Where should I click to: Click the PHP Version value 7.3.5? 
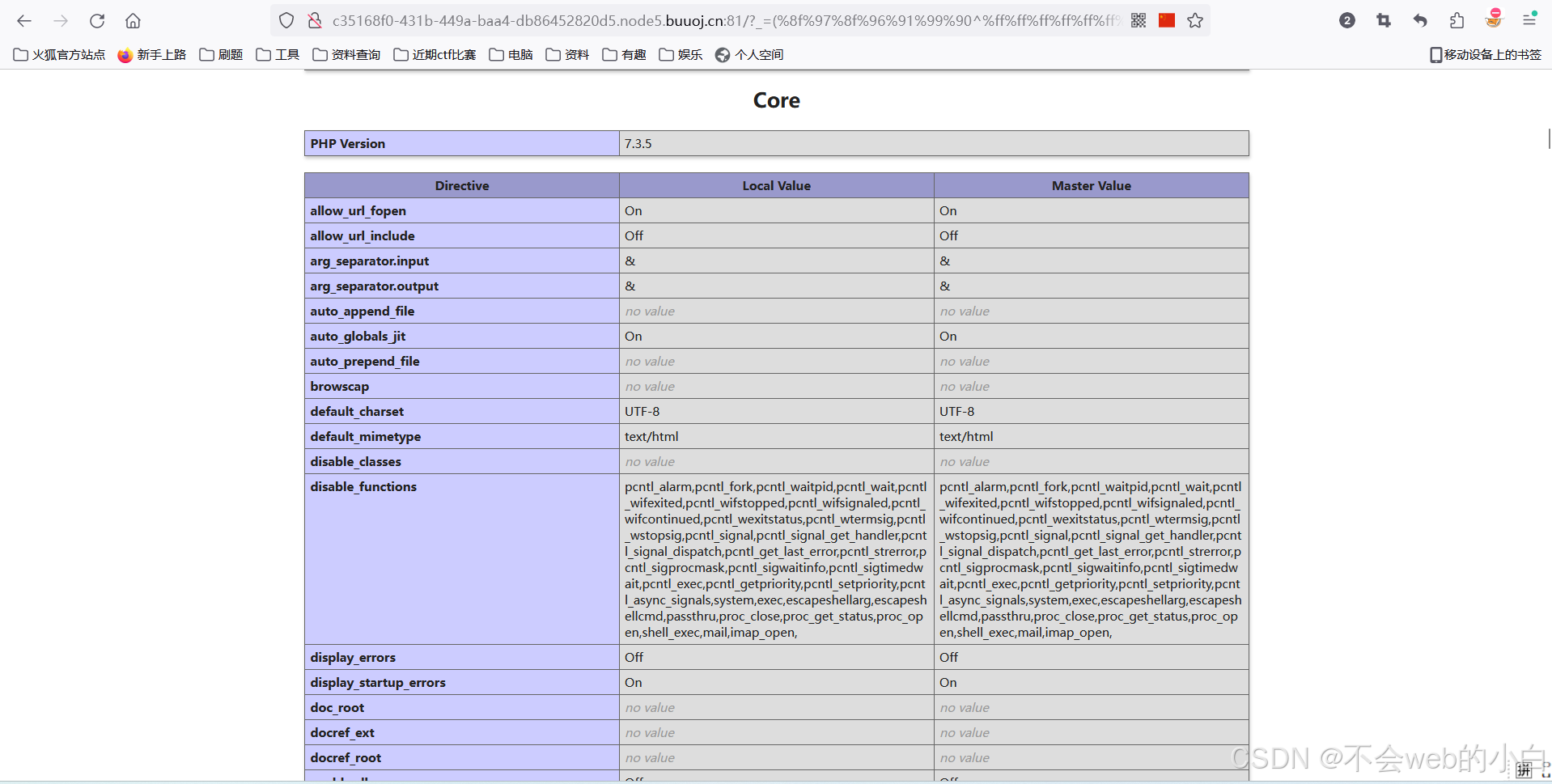[638, 143]
